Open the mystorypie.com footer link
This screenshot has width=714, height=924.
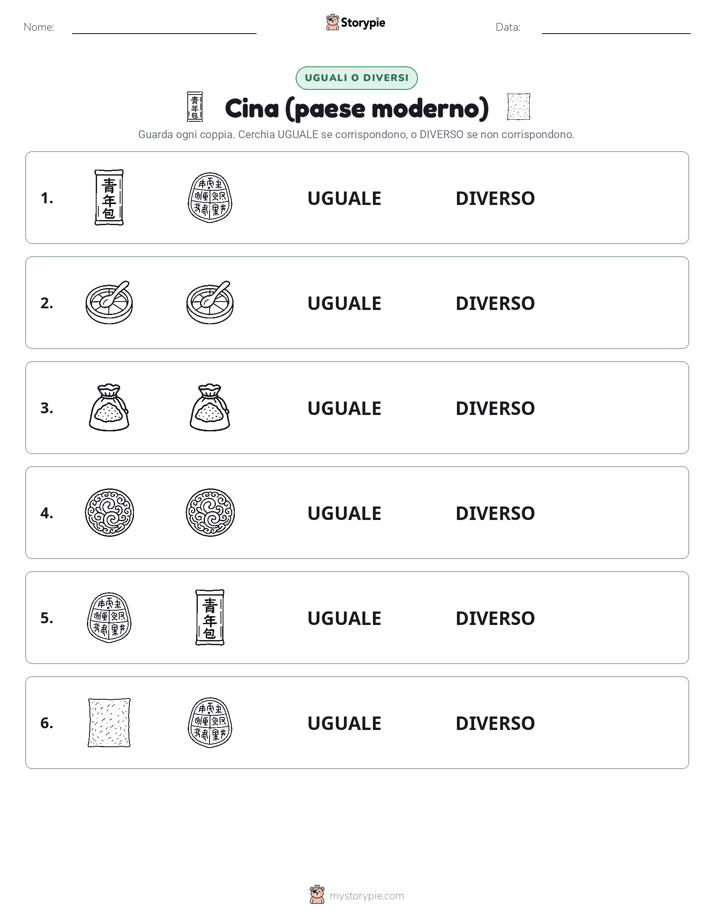point(366,896)
